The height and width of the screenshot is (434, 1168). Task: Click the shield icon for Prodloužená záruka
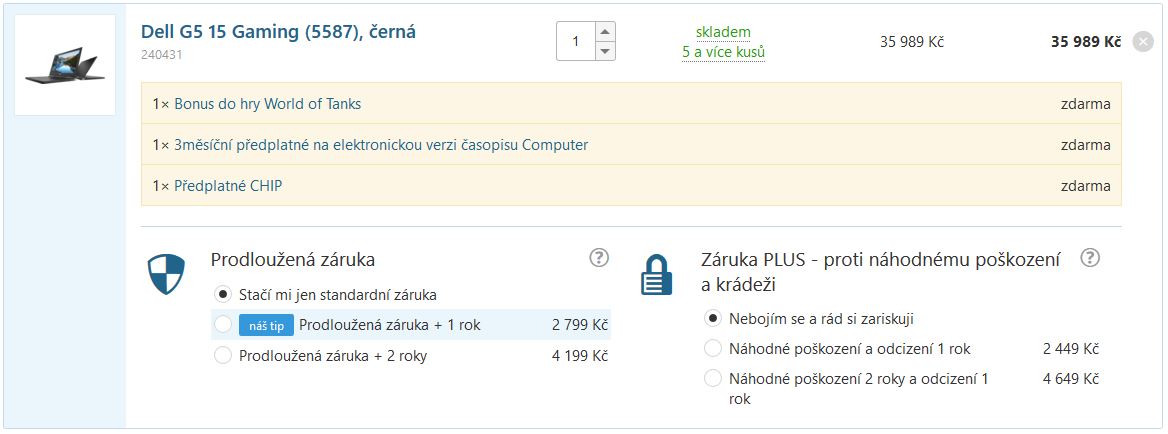pos(165,274)
